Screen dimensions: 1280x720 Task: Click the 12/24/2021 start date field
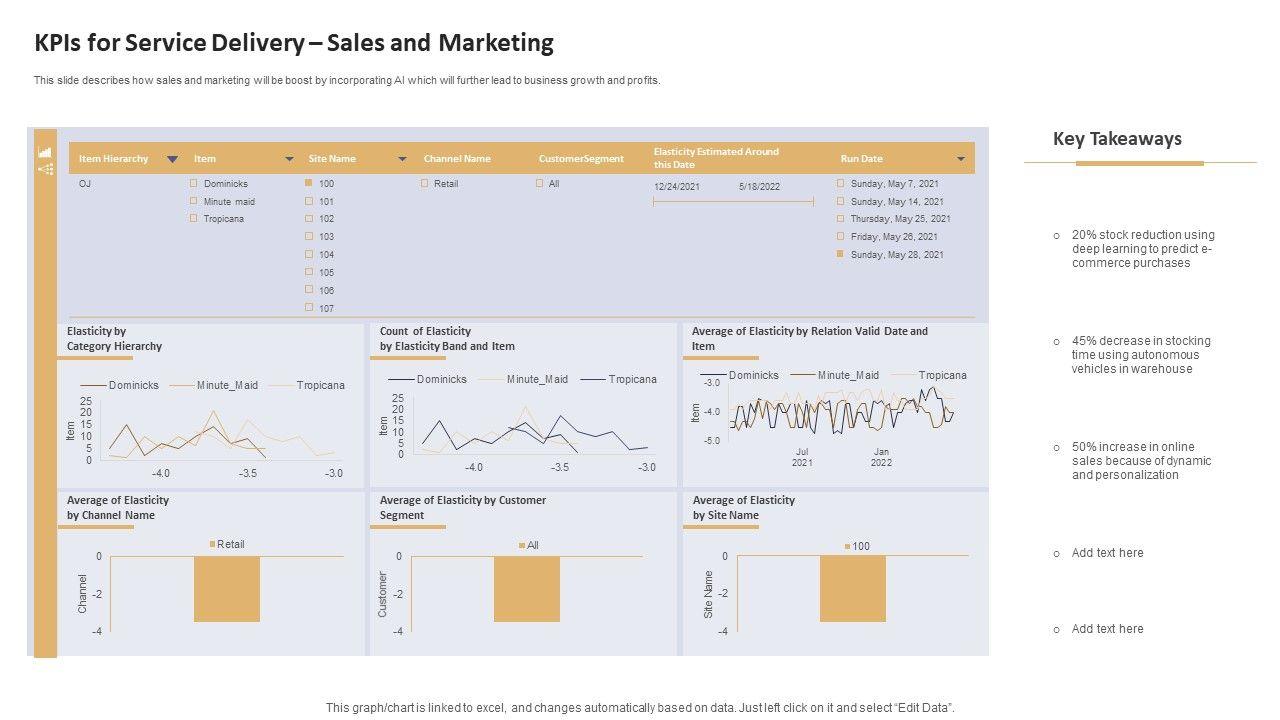(x=677, y=187)
